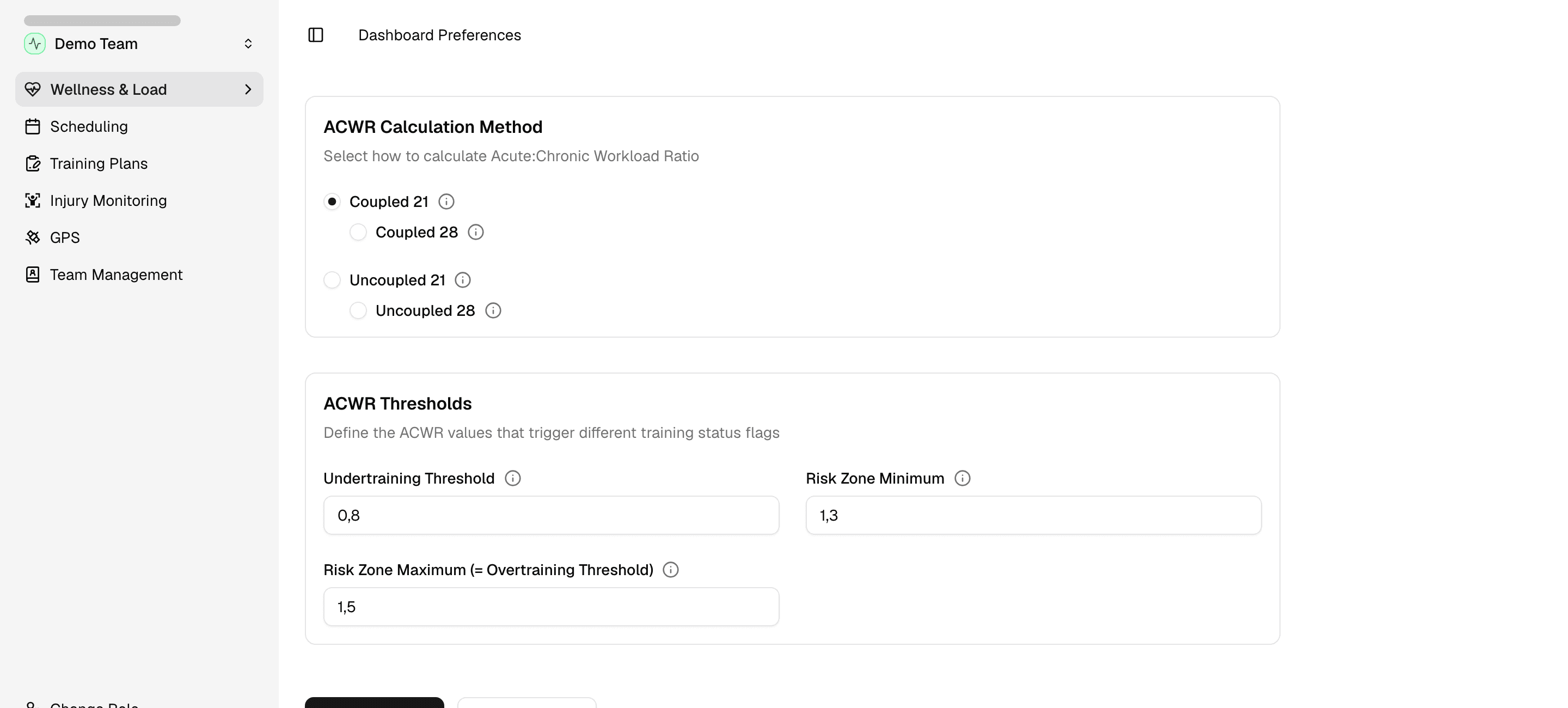The image size is (1568, 708).
Task: Show info for Uncoupled 28 method
Action: coord(493,310)
